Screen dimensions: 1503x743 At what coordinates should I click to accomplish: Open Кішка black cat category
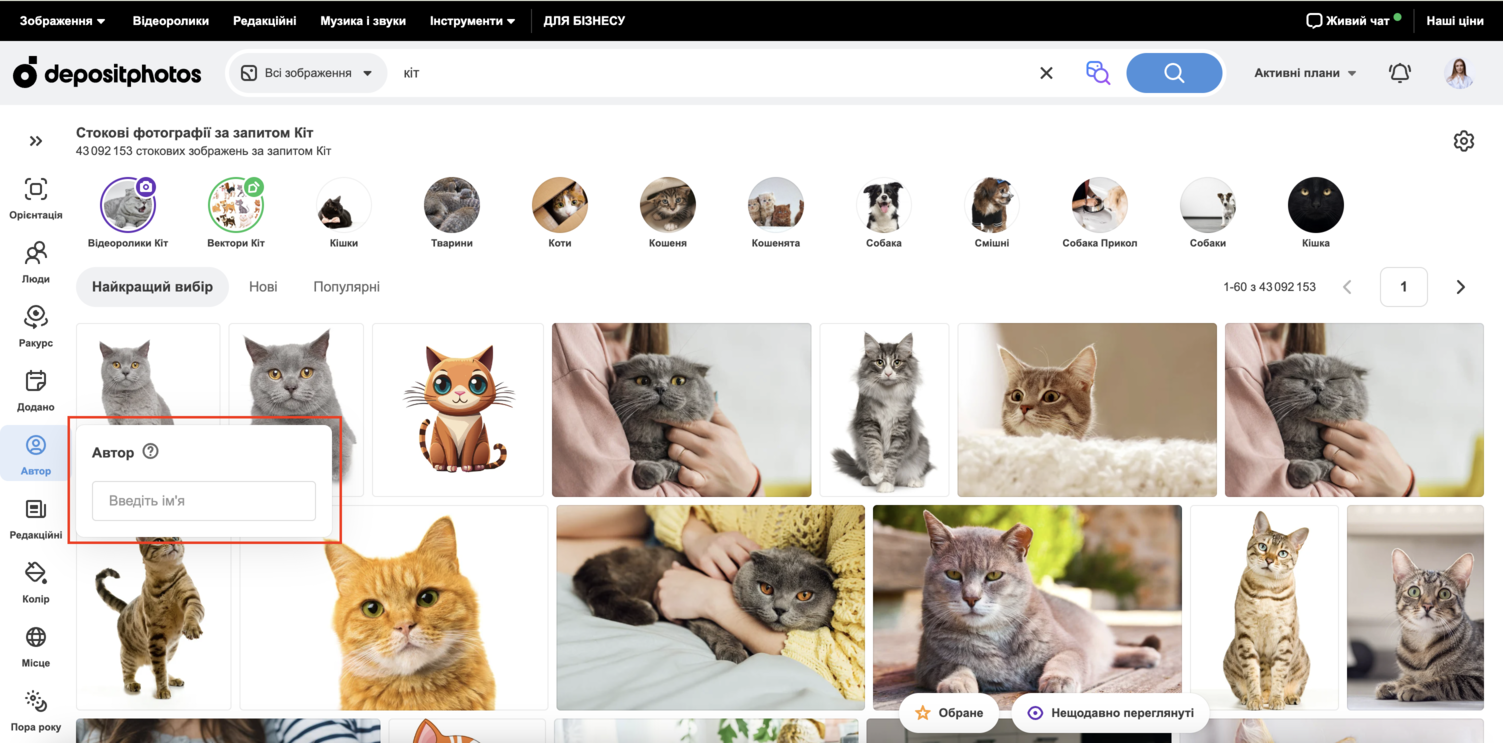(x=1316, y=213)
